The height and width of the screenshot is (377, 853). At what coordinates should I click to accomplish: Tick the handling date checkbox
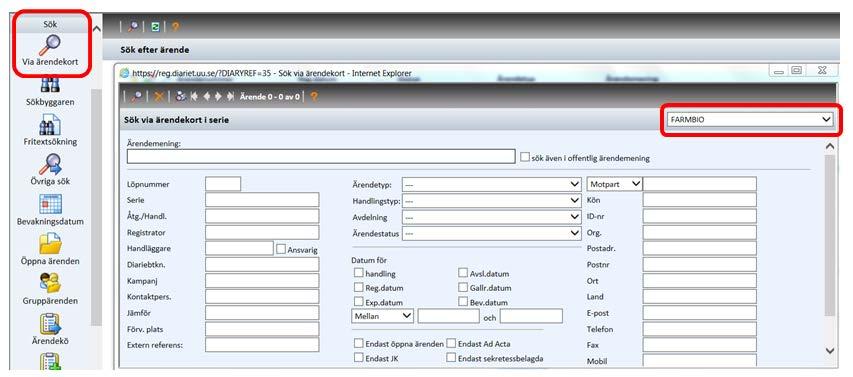[x=359, y=273]
